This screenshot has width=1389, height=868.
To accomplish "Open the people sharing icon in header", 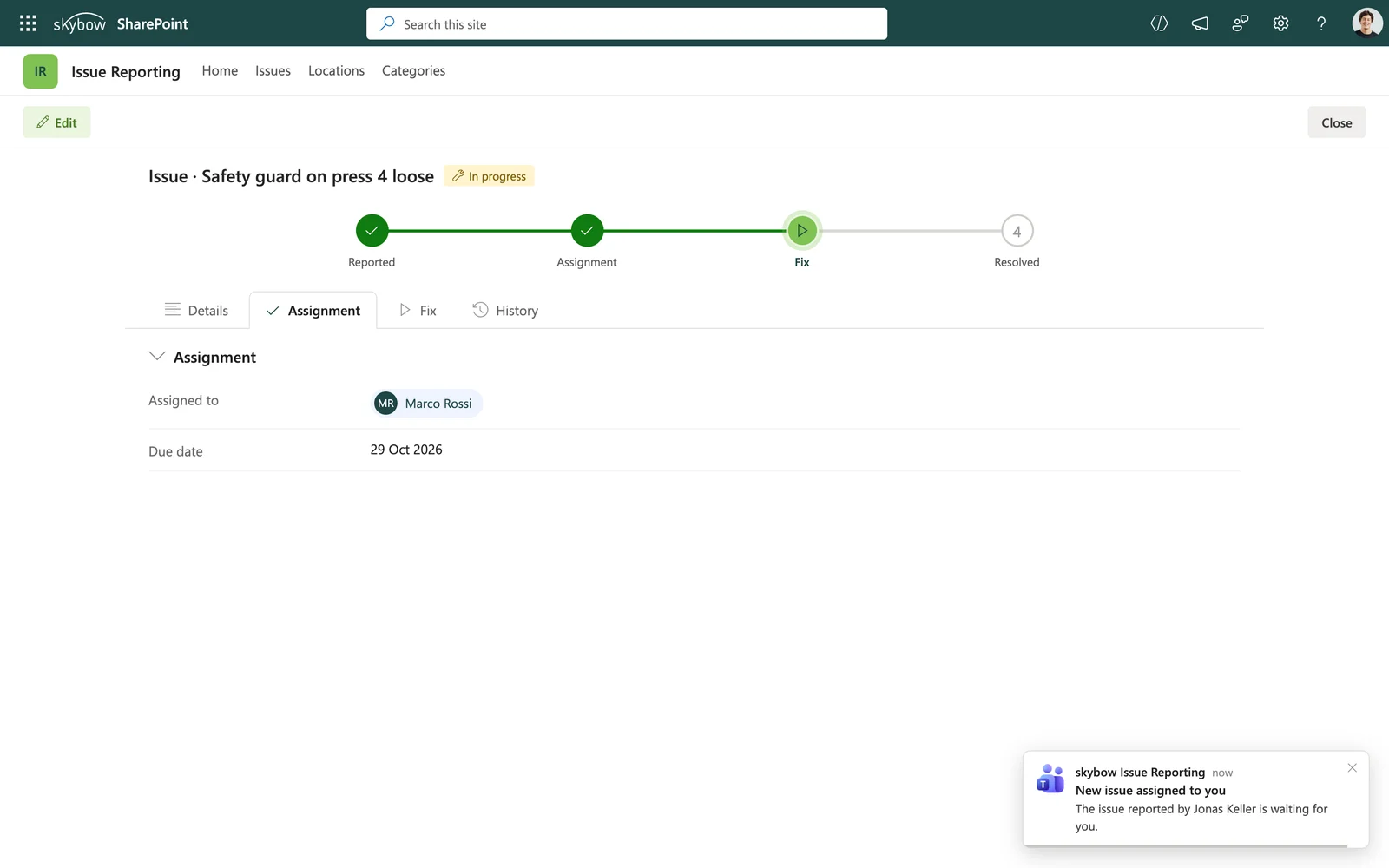I will pos(1241,23).
